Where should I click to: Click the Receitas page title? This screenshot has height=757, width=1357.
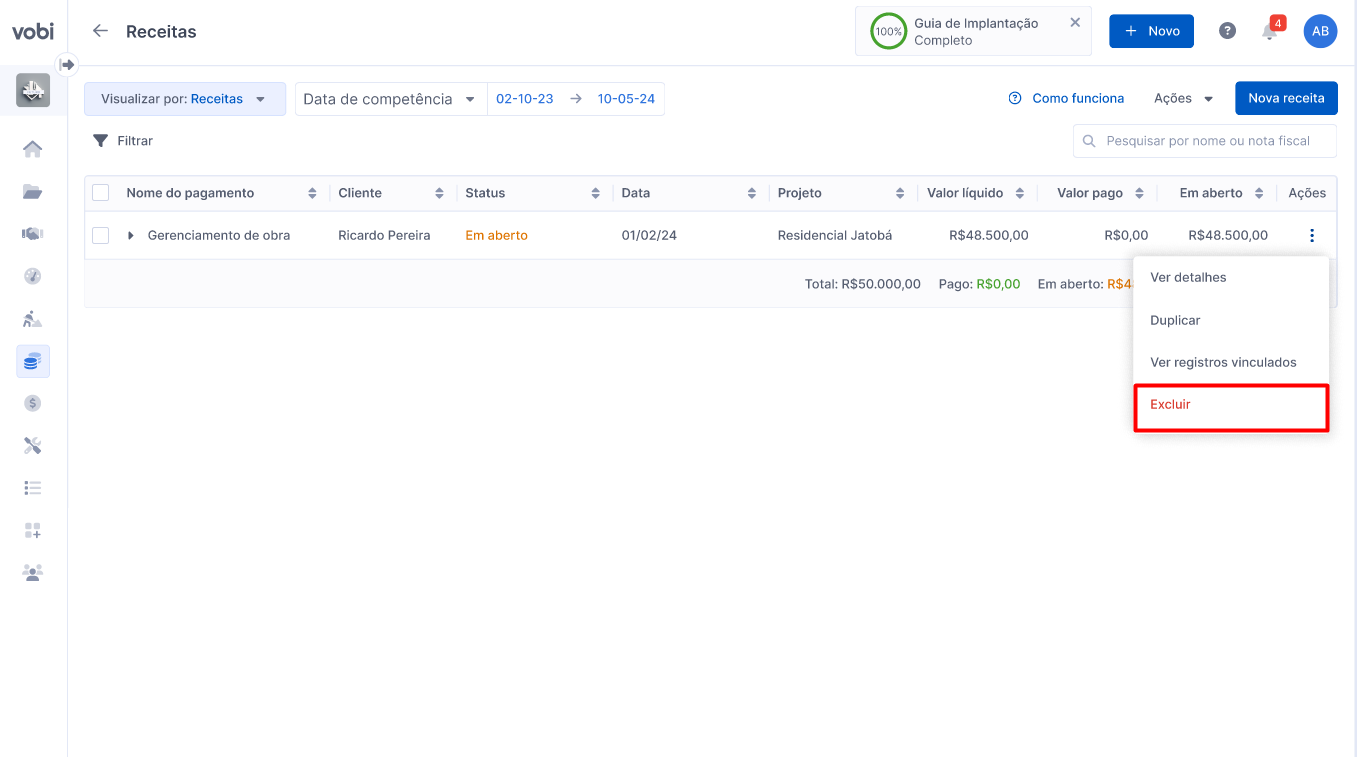[161, 32]
